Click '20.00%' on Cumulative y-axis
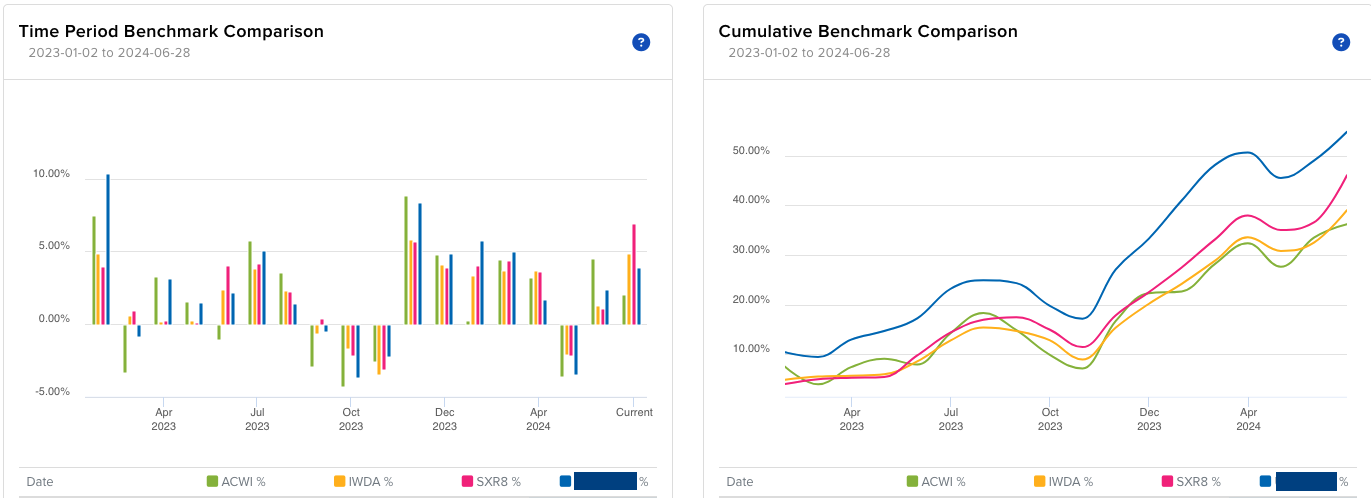The height and width of the screenshot is (498, 1371). pos(751,300)
